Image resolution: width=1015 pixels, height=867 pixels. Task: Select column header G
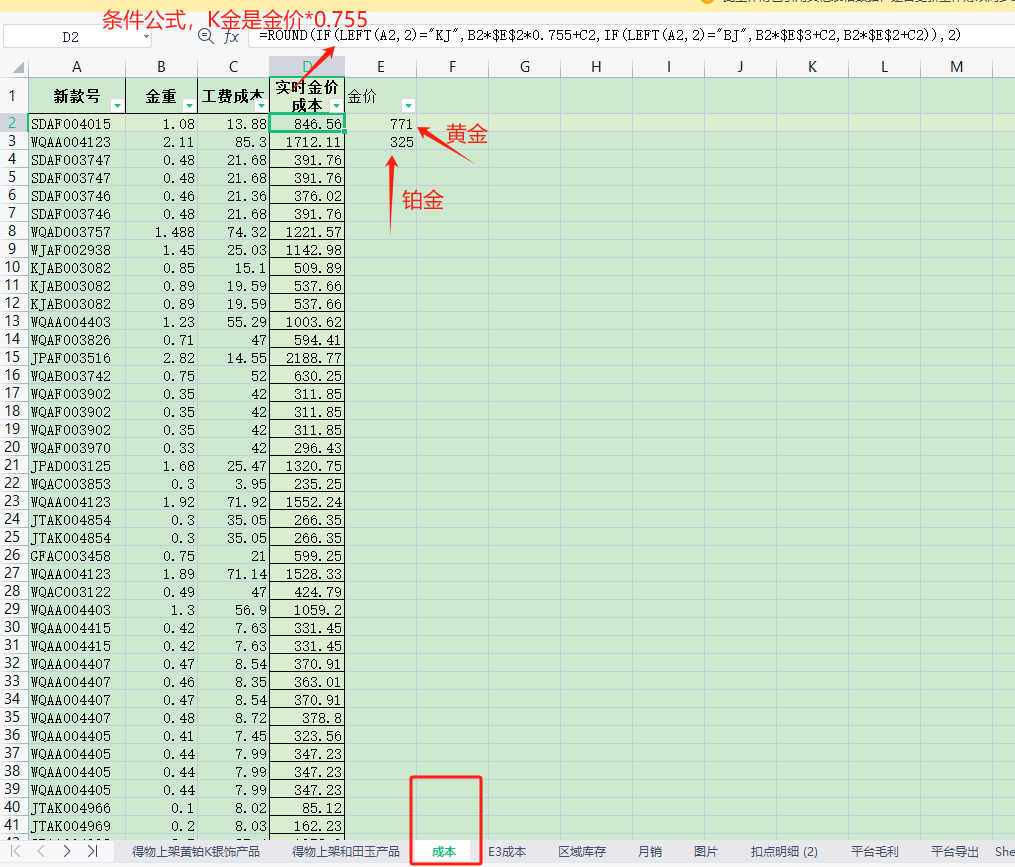click(524, 67)
